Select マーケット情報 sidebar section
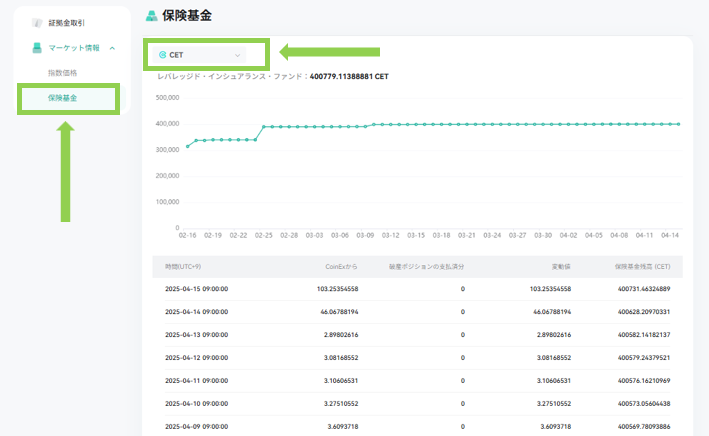The width and height of the screenshot is (709, 436). 74,47
